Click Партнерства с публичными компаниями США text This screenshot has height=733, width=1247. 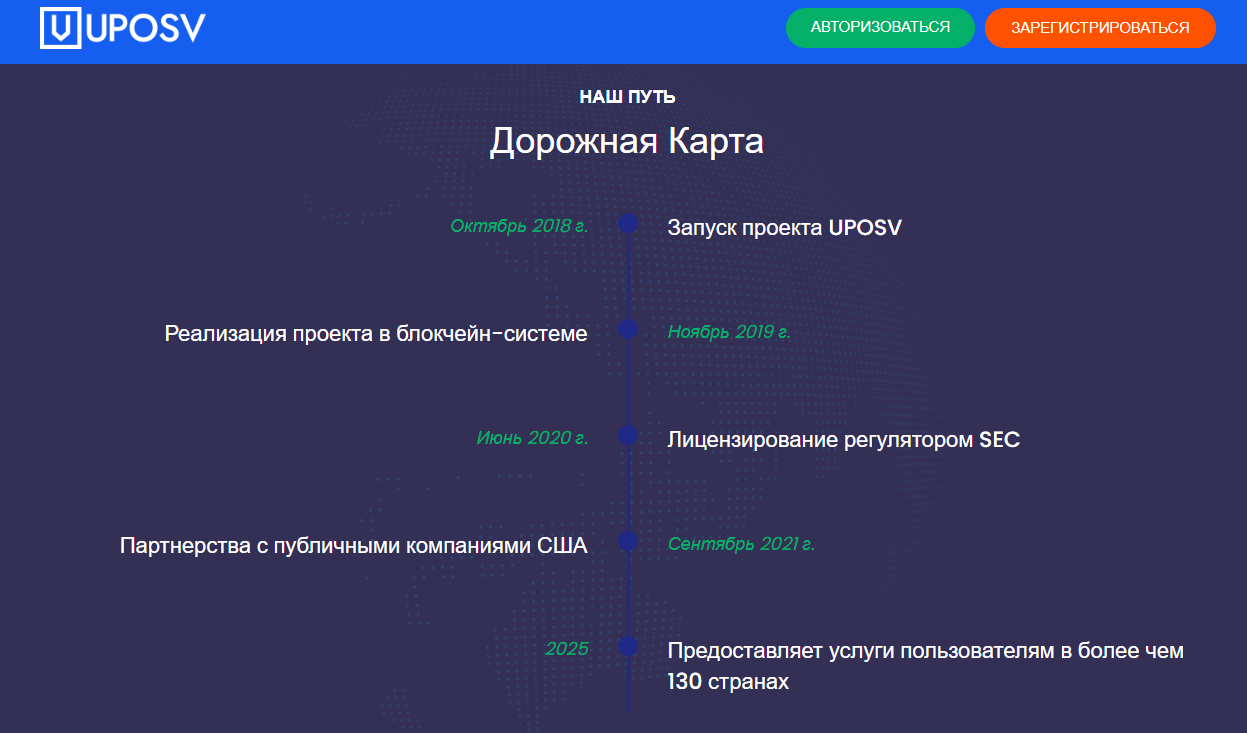click(x=354, y=545)
